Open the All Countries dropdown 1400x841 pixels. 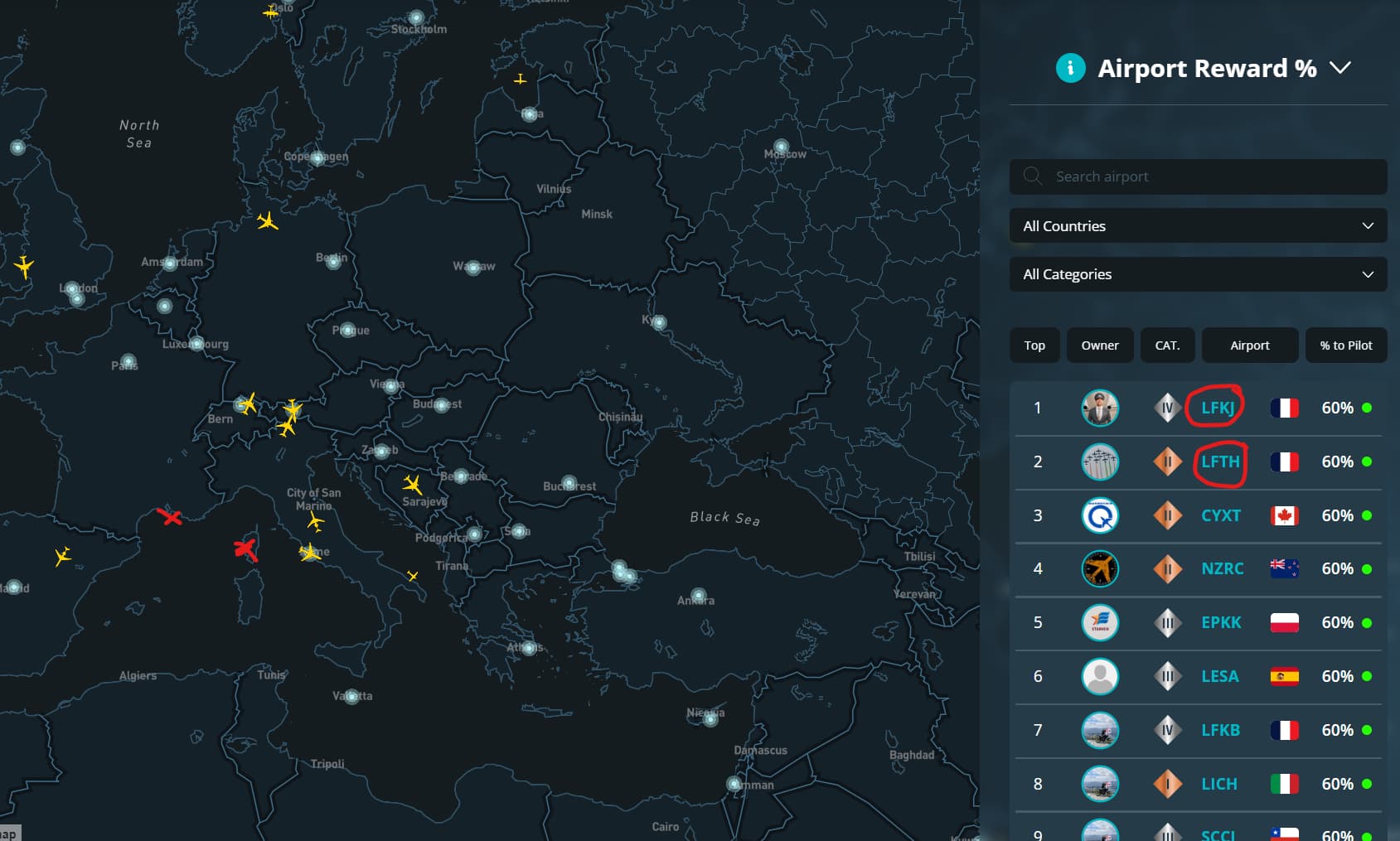pyautogui.click(x=1198, y=226)
